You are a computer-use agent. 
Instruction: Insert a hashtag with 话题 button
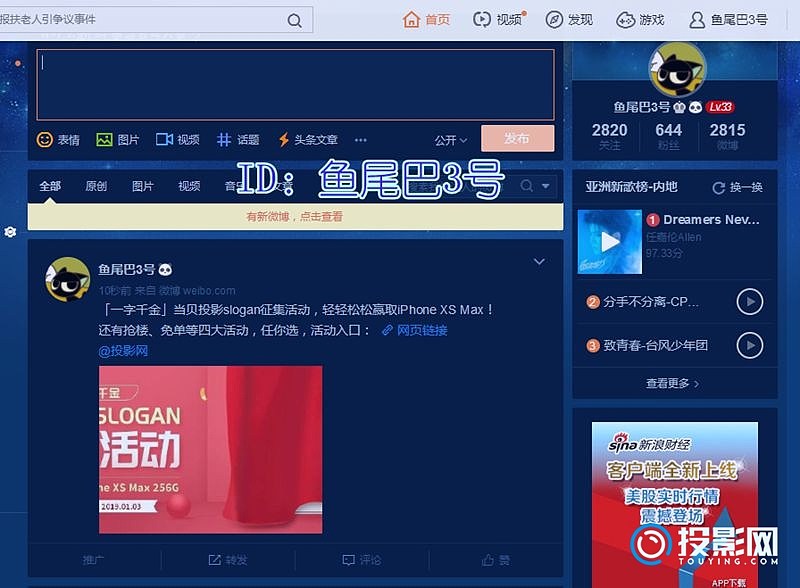tap(238, 139)
